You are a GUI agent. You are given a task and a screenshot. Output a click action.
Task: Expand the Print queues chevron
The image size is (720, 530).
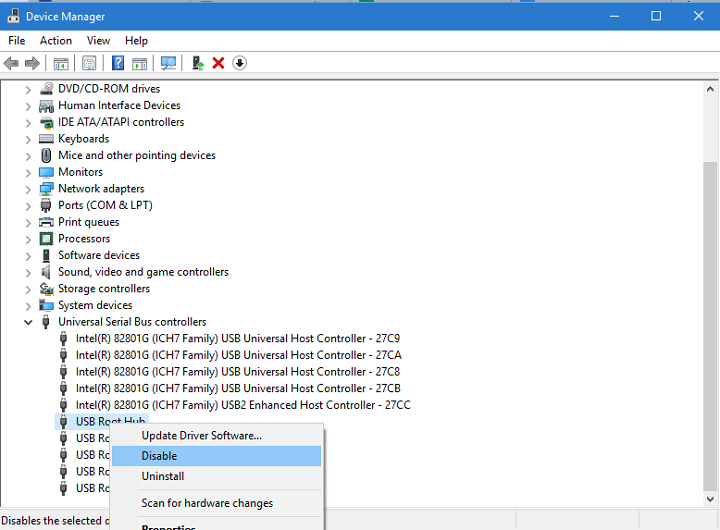tap(28, 223)
